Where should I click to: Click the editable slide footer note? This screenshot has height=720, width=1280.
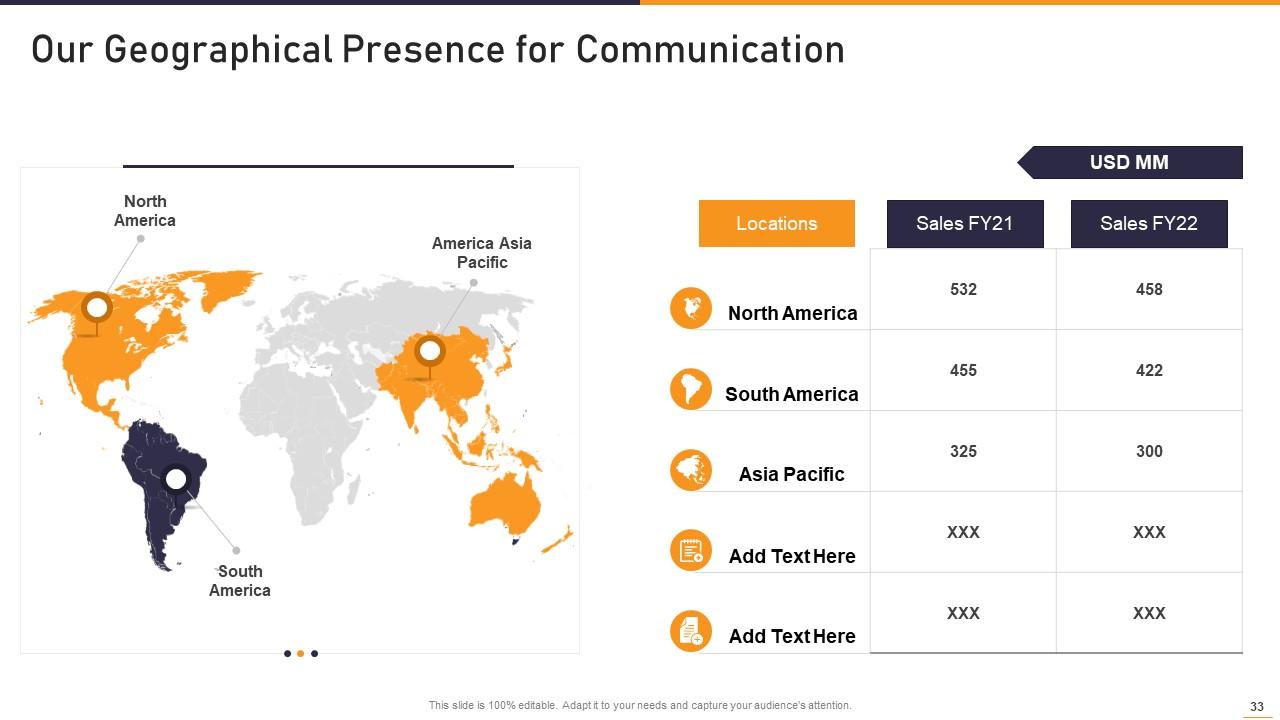640,705
